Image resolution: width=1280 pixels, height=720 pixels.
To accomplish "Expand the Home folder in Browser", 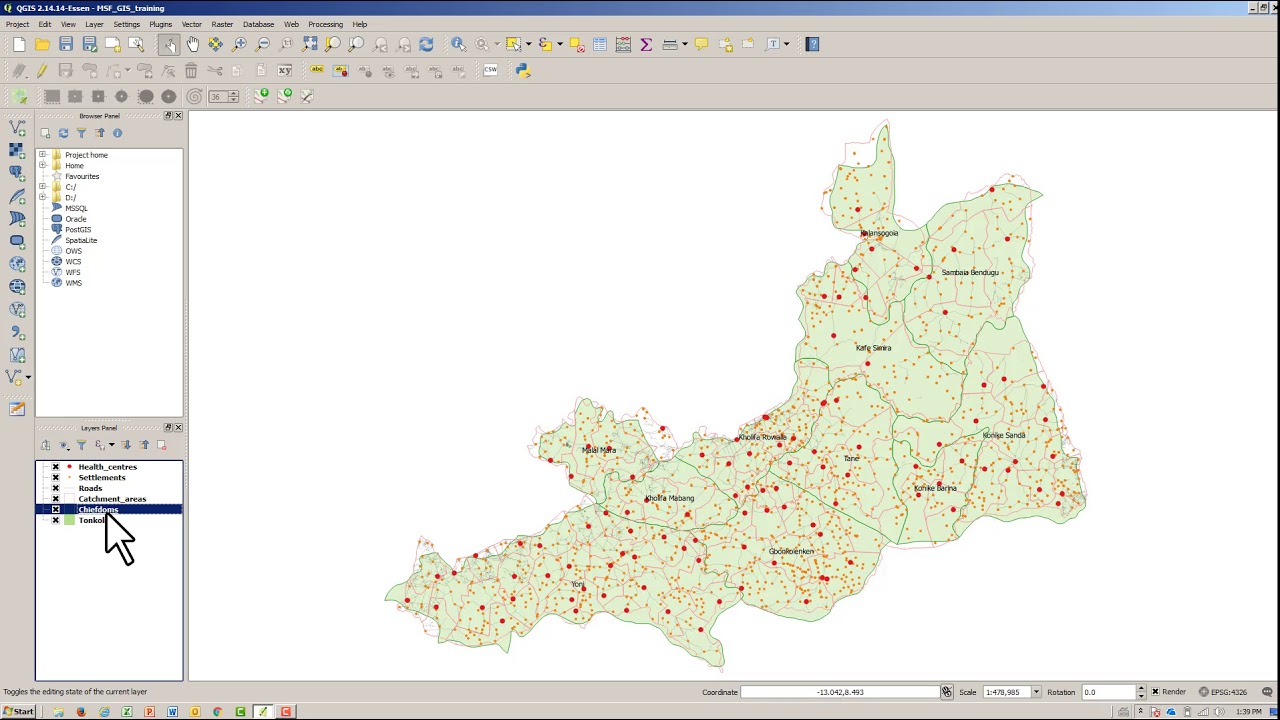I will [42, 166].
